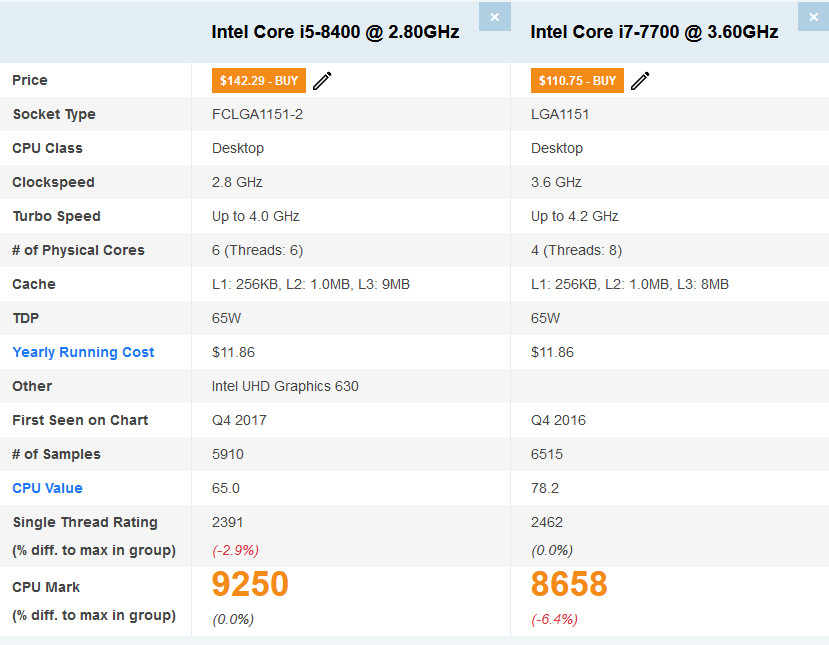Image resolution: width=829 pixels, height=645 pixels.
Task: Edit the i5-8400 price with pencil icon
Action: 322,81
